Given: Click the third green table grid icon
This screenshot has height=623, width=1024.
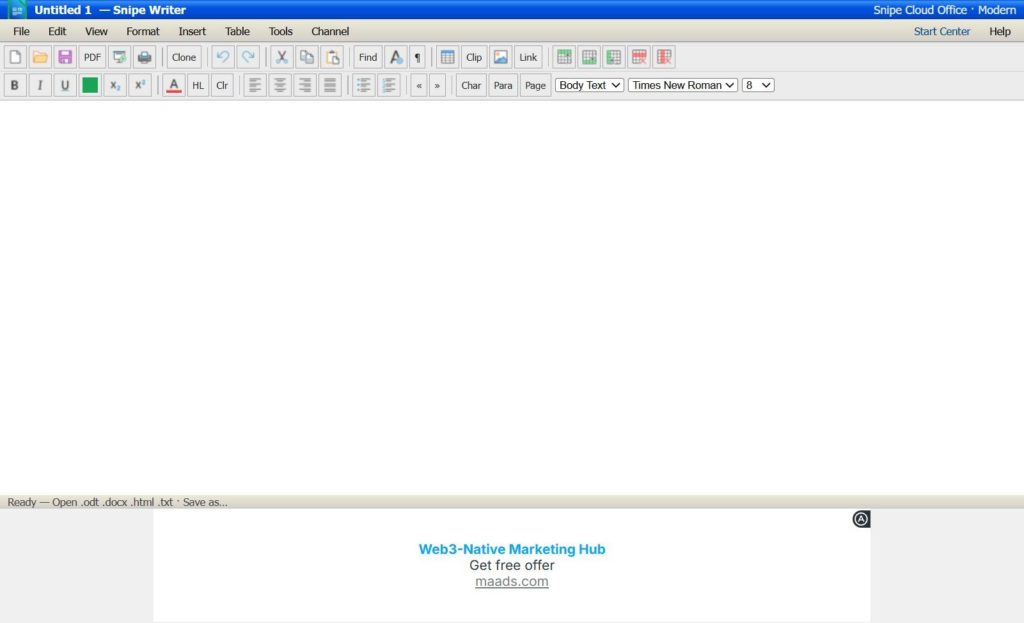Looking at the screenshot, I should 614,57.
